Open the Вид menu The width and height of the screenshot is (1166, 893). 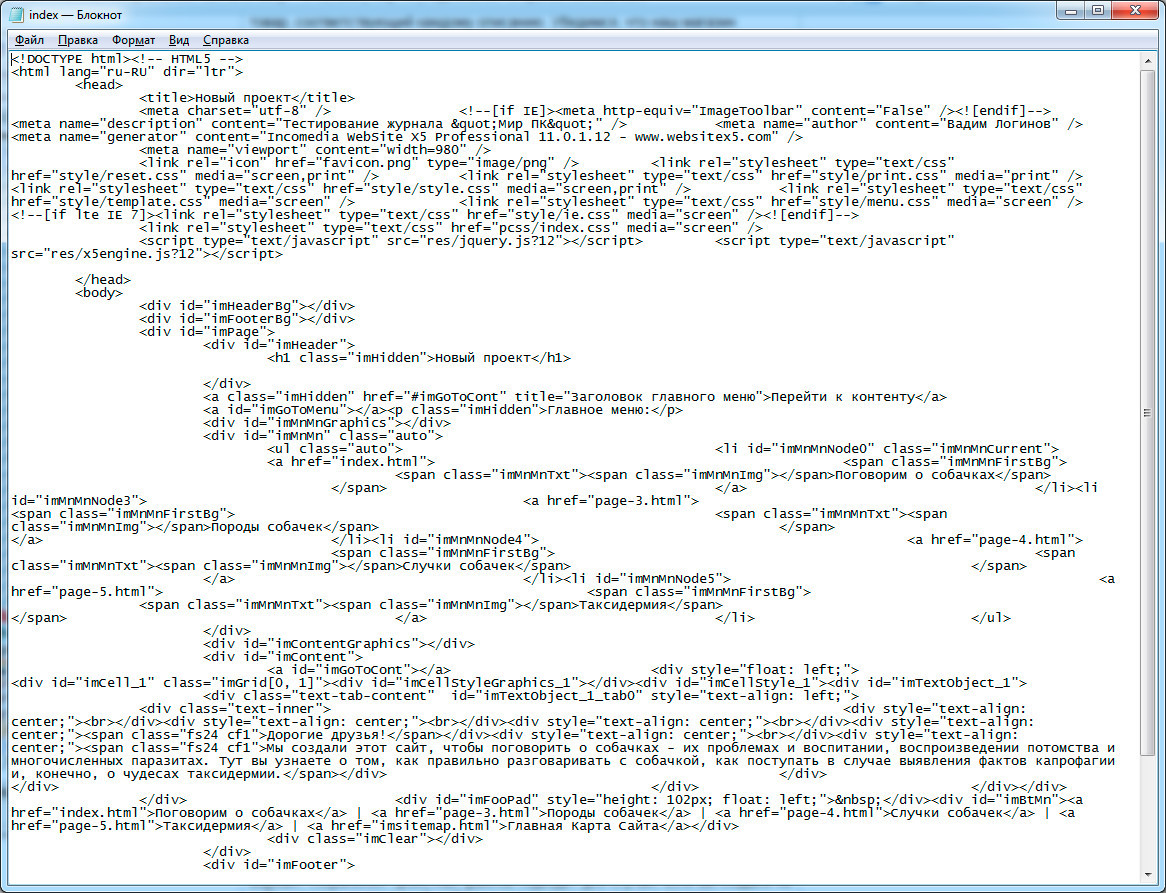179,40
